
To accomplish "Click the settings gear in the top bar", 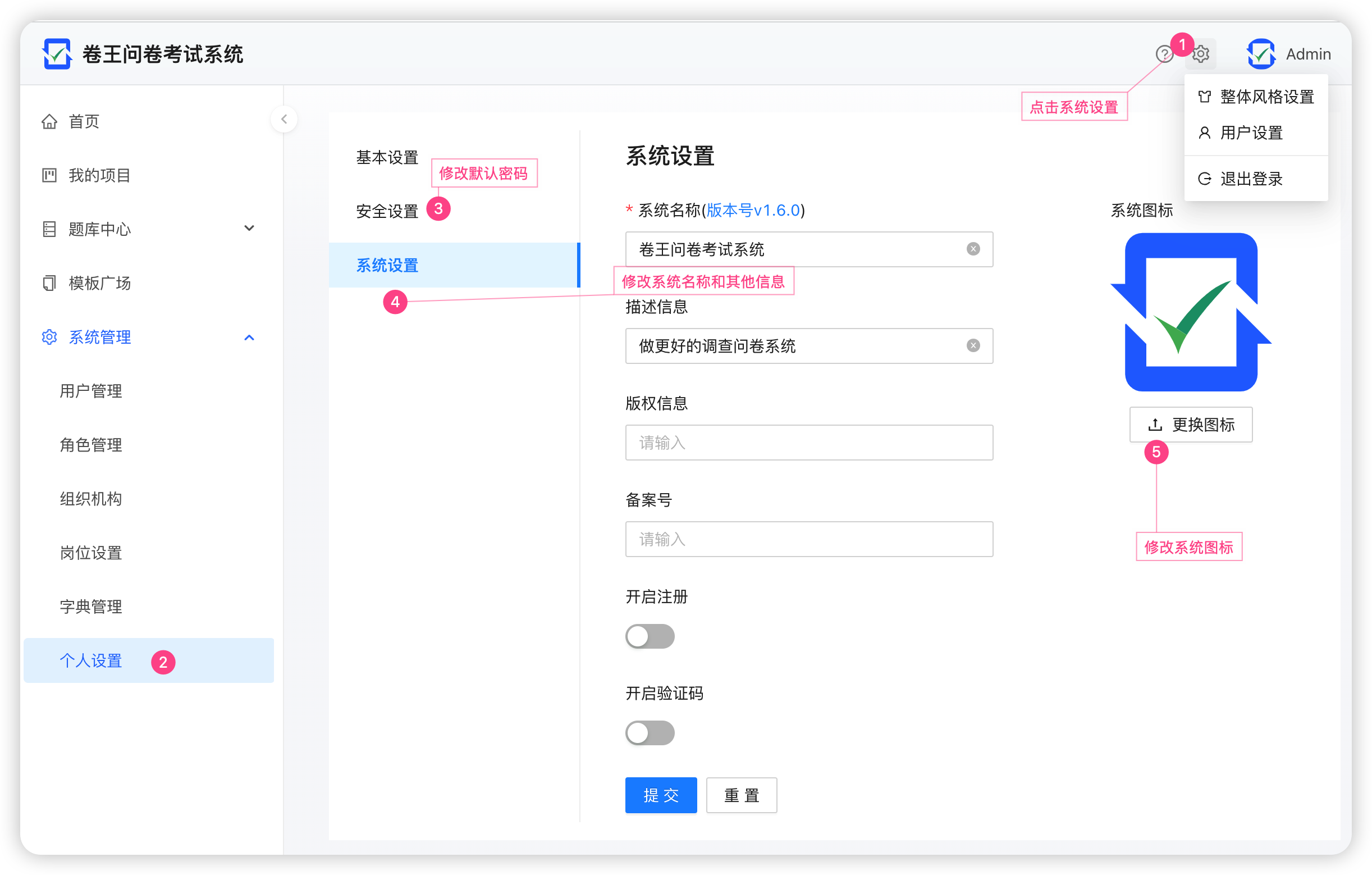I will click(x=1200, y=53).
